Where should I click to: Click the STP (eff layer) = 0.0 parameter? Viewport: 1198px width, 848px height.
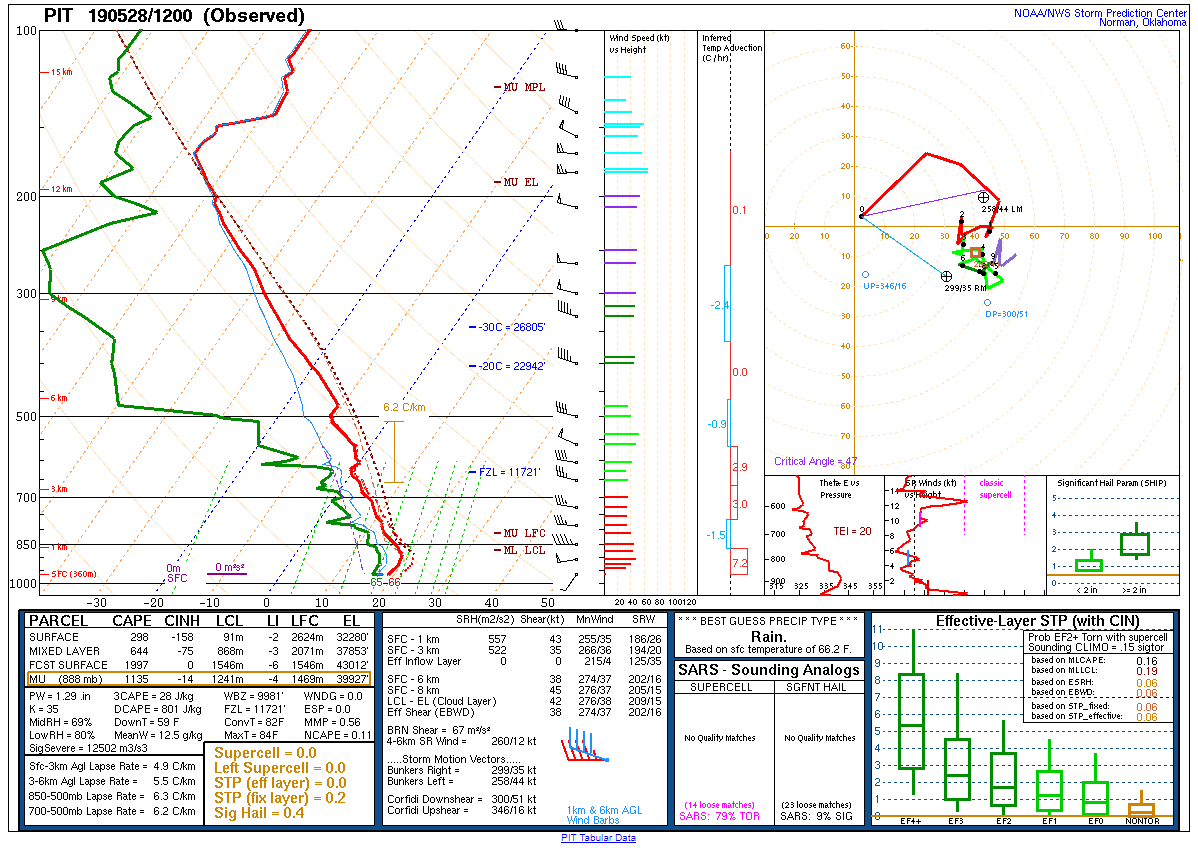(x=280, y=783)
